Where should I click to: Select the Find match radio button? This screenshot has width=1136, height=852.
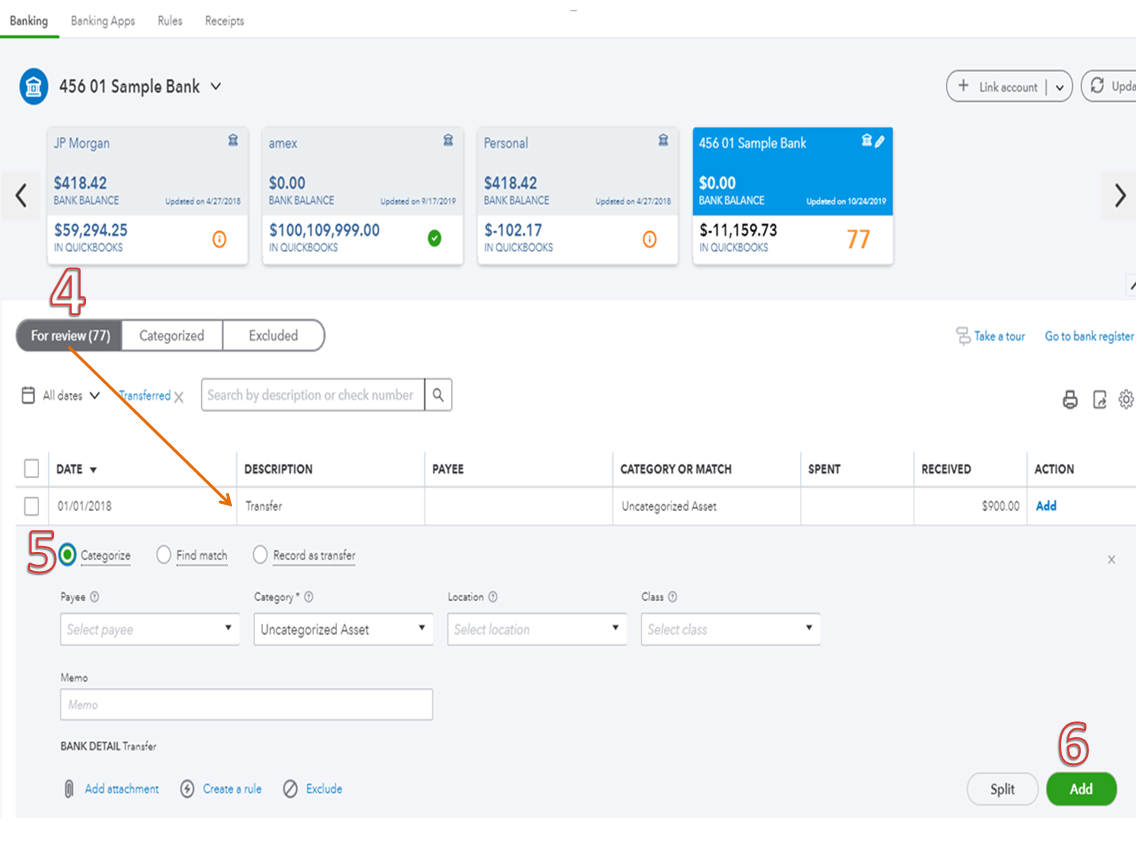[x=164, y=555]
